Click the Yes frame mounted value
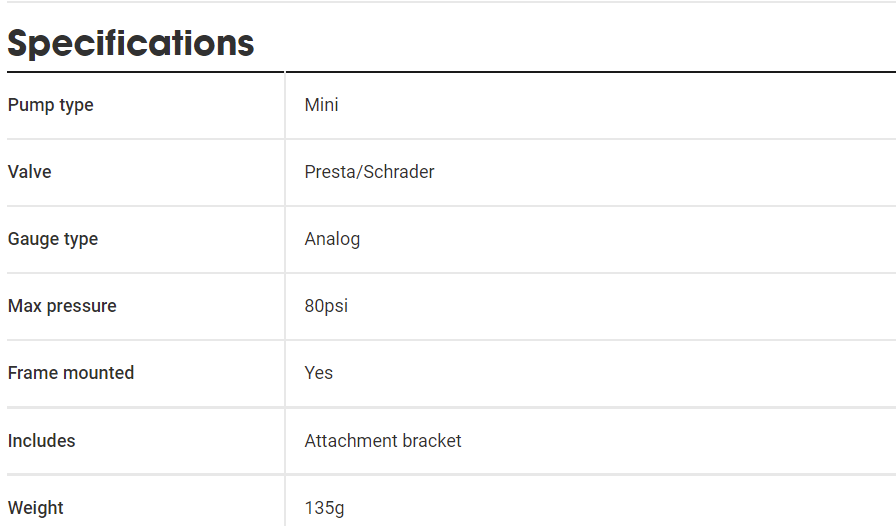Screen dimensions: 896x526 click(318, 373)
